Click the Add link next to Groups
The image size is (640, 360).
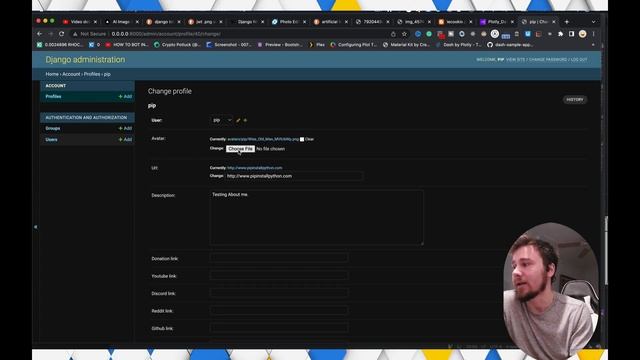(x=125, y=128)
